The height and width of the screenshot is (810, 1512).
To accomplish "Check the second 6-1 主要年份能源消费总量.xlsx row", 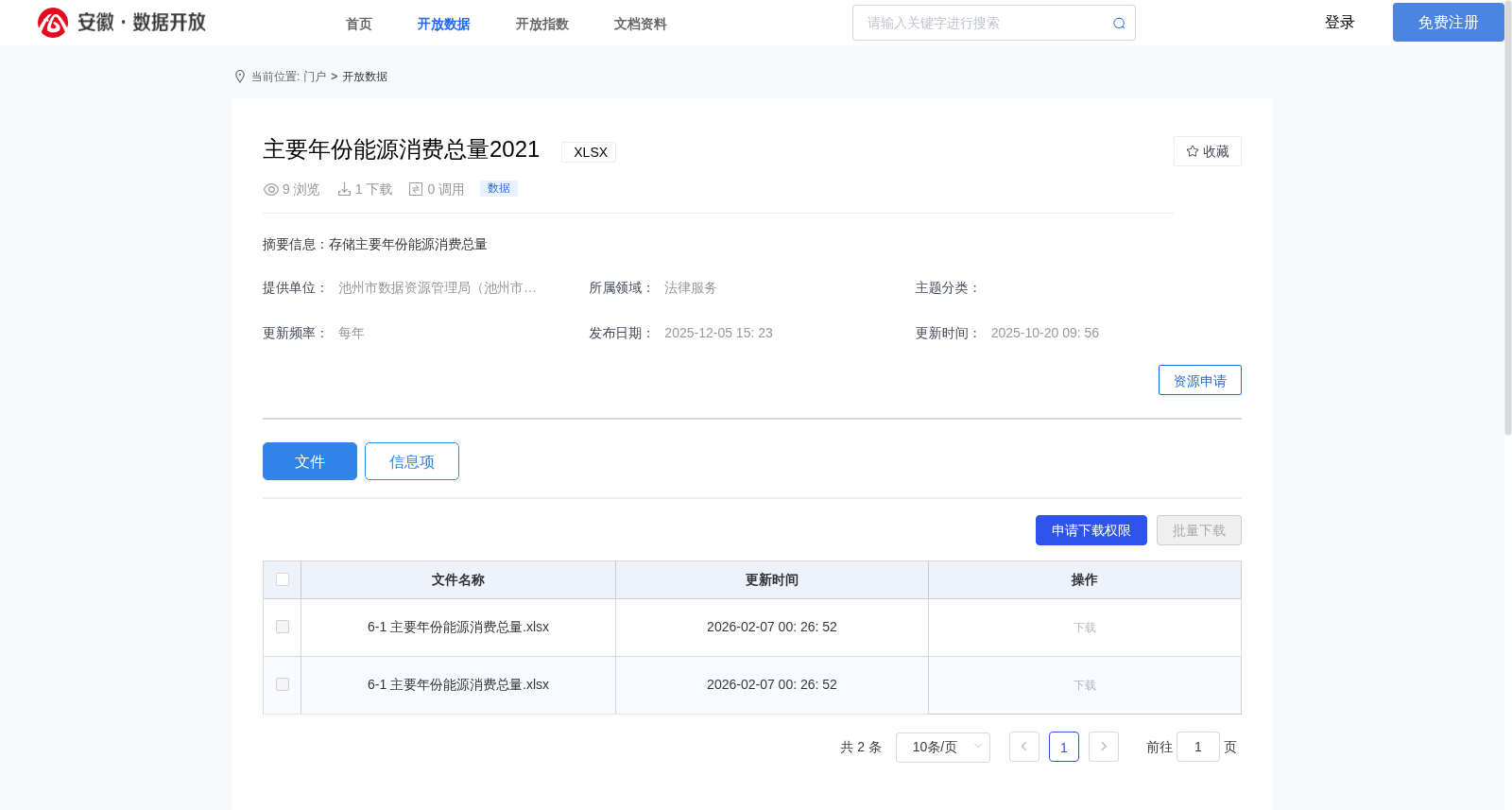I will coord(283,684).
